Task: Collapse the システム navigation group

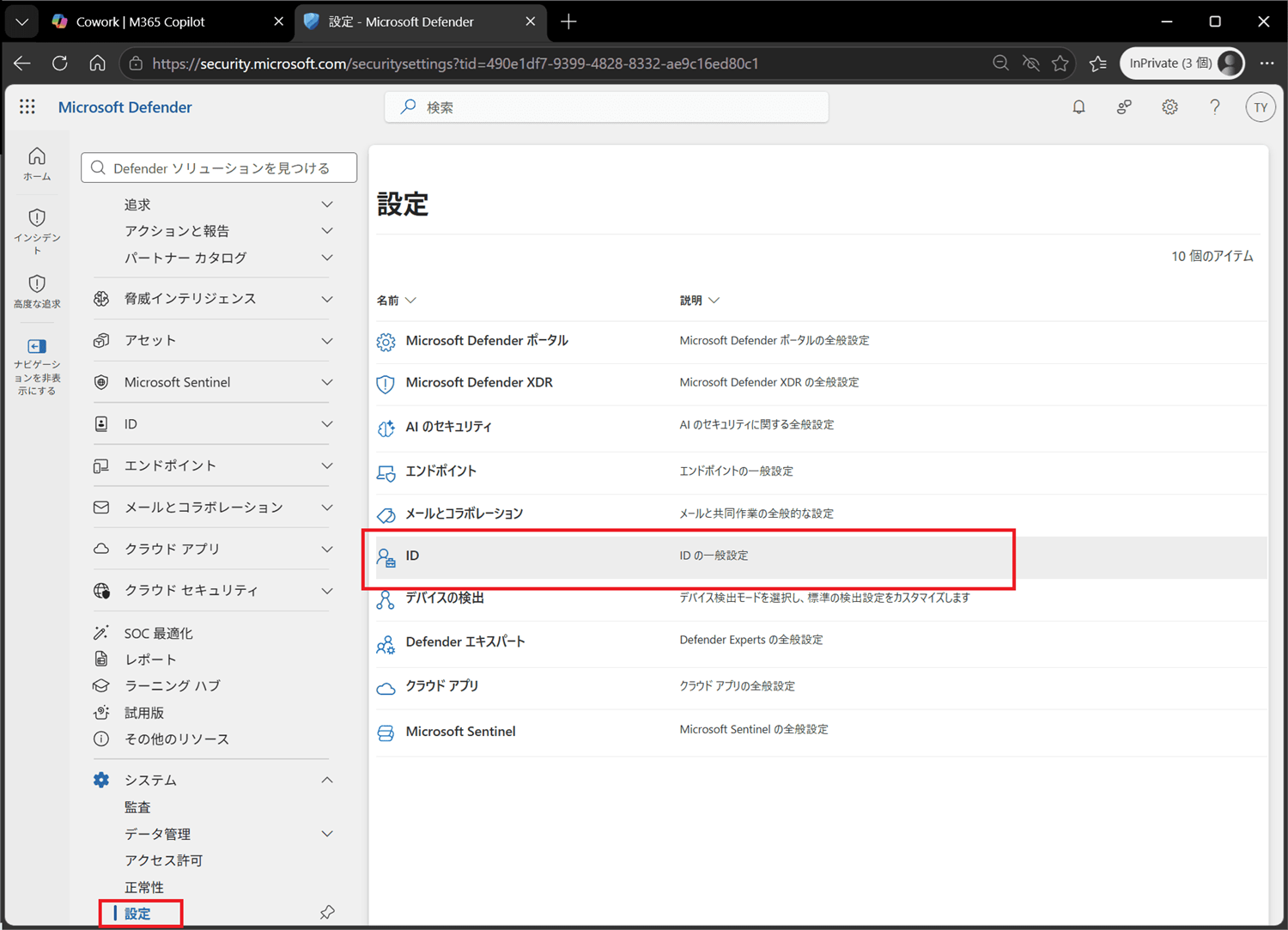Action: (326, 780)
